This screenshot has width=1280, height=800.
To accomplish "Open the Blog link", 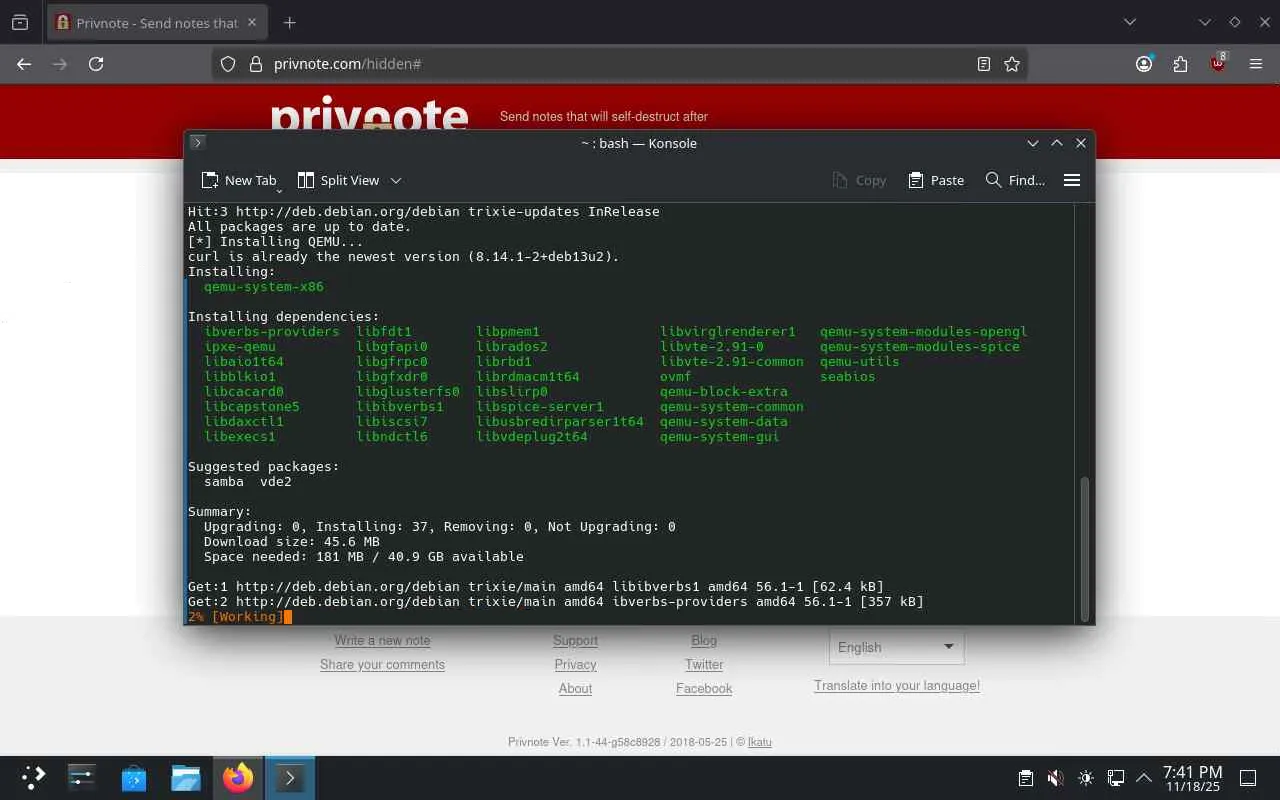I will [x=704, y=641].
